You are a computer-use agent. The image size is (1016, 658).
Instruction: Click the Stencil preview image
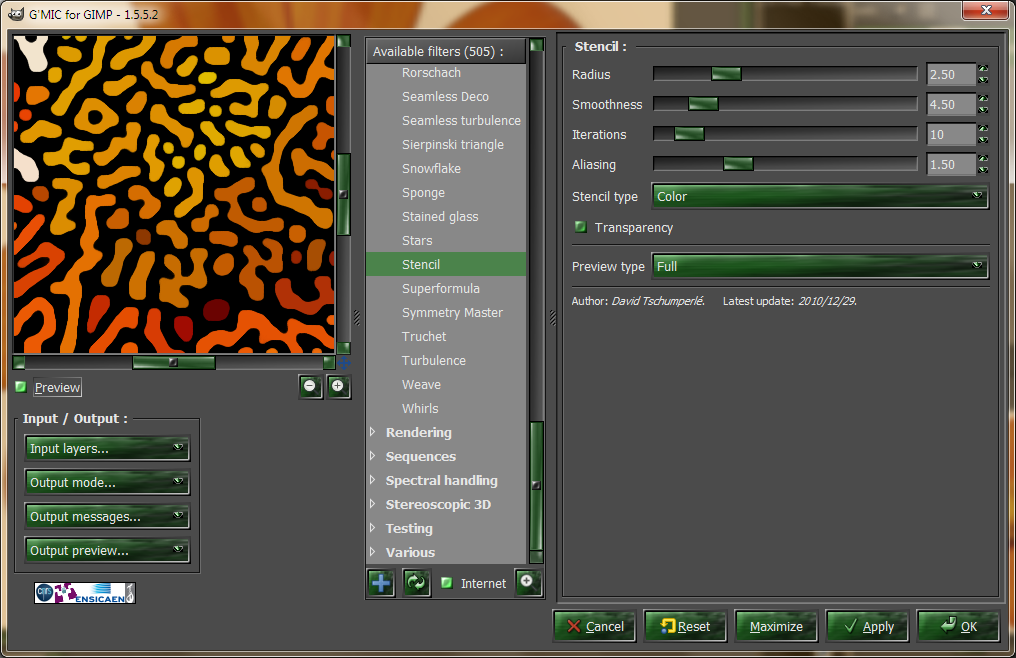tap(174, 194)
